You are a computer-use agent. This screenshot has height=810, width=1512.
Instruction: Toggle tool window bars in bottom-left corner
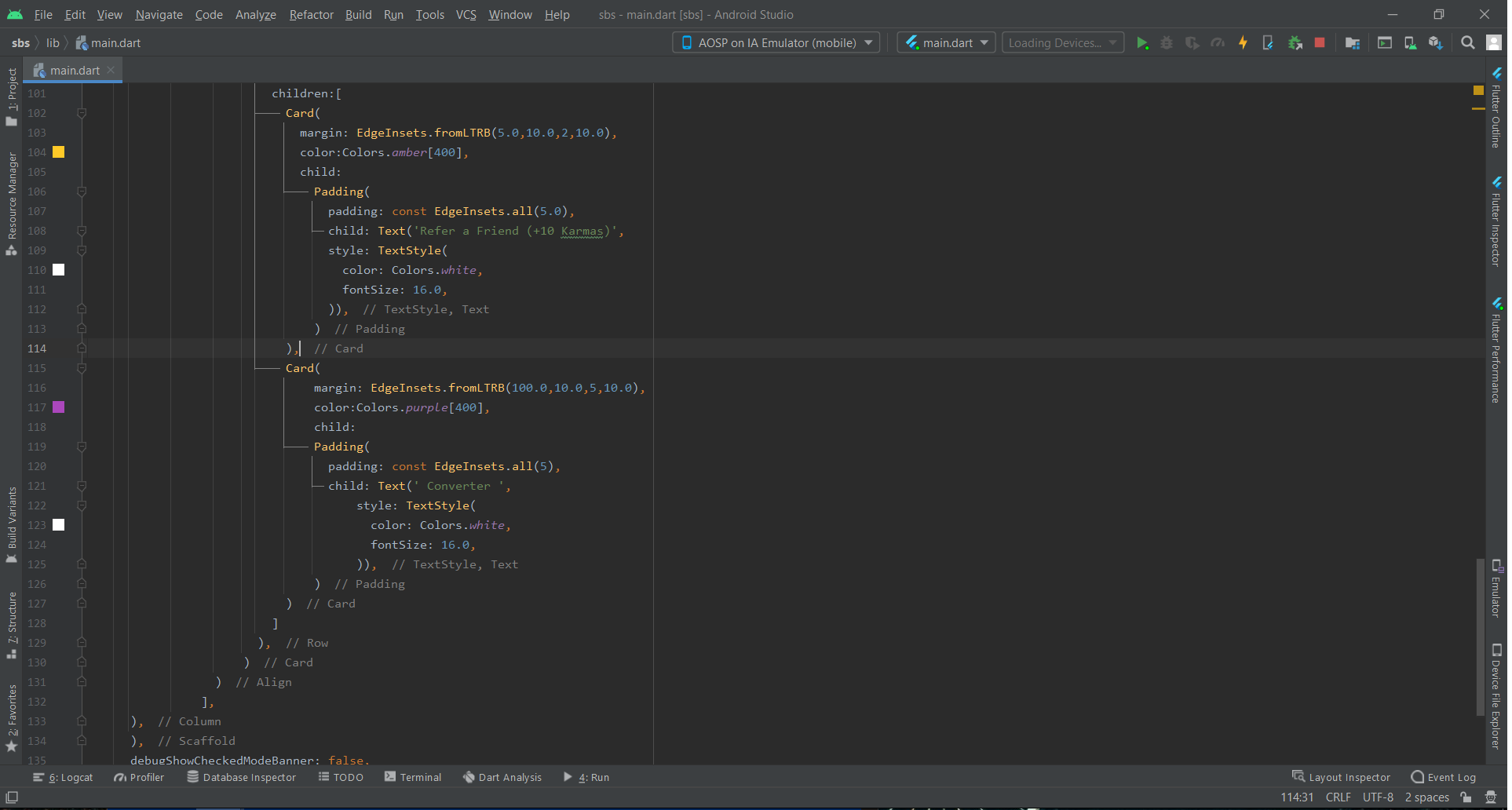point(12,797)
